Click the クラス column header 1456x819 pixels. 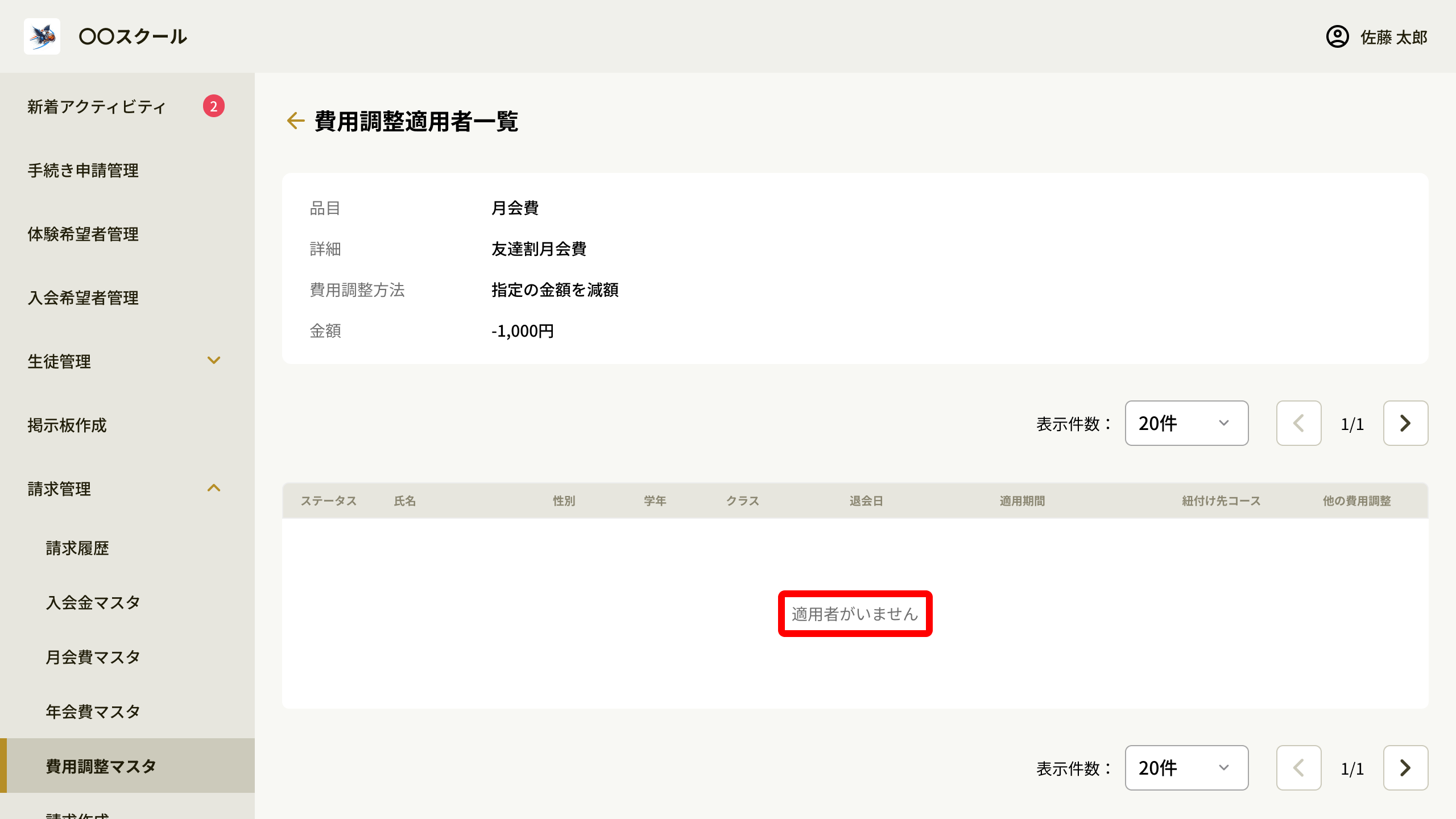tap(743, 500)
